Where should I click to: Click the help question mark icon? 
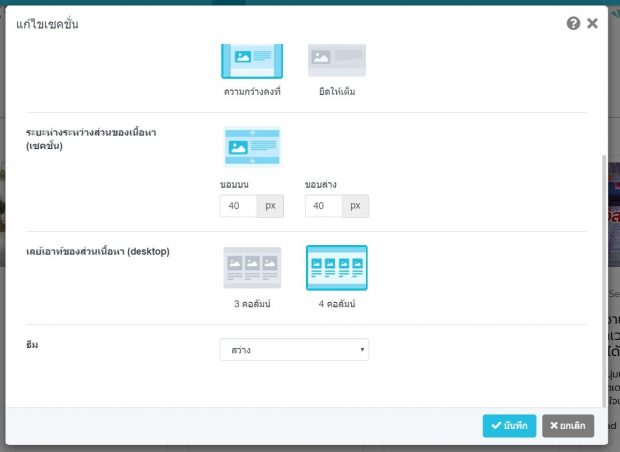tap(574, 23)
